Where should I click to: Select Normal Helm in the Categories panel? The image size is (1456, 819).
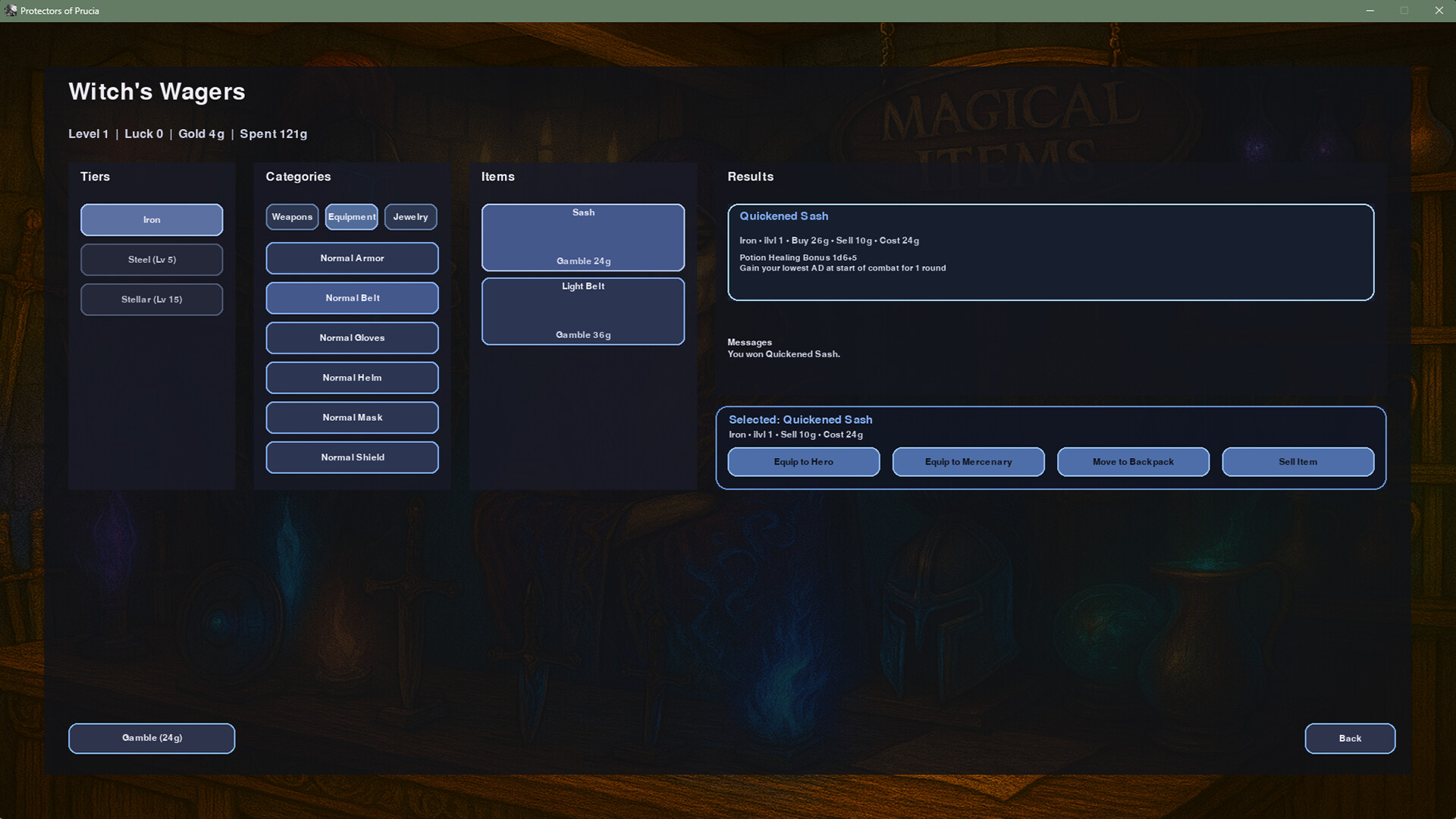(351, 377)
